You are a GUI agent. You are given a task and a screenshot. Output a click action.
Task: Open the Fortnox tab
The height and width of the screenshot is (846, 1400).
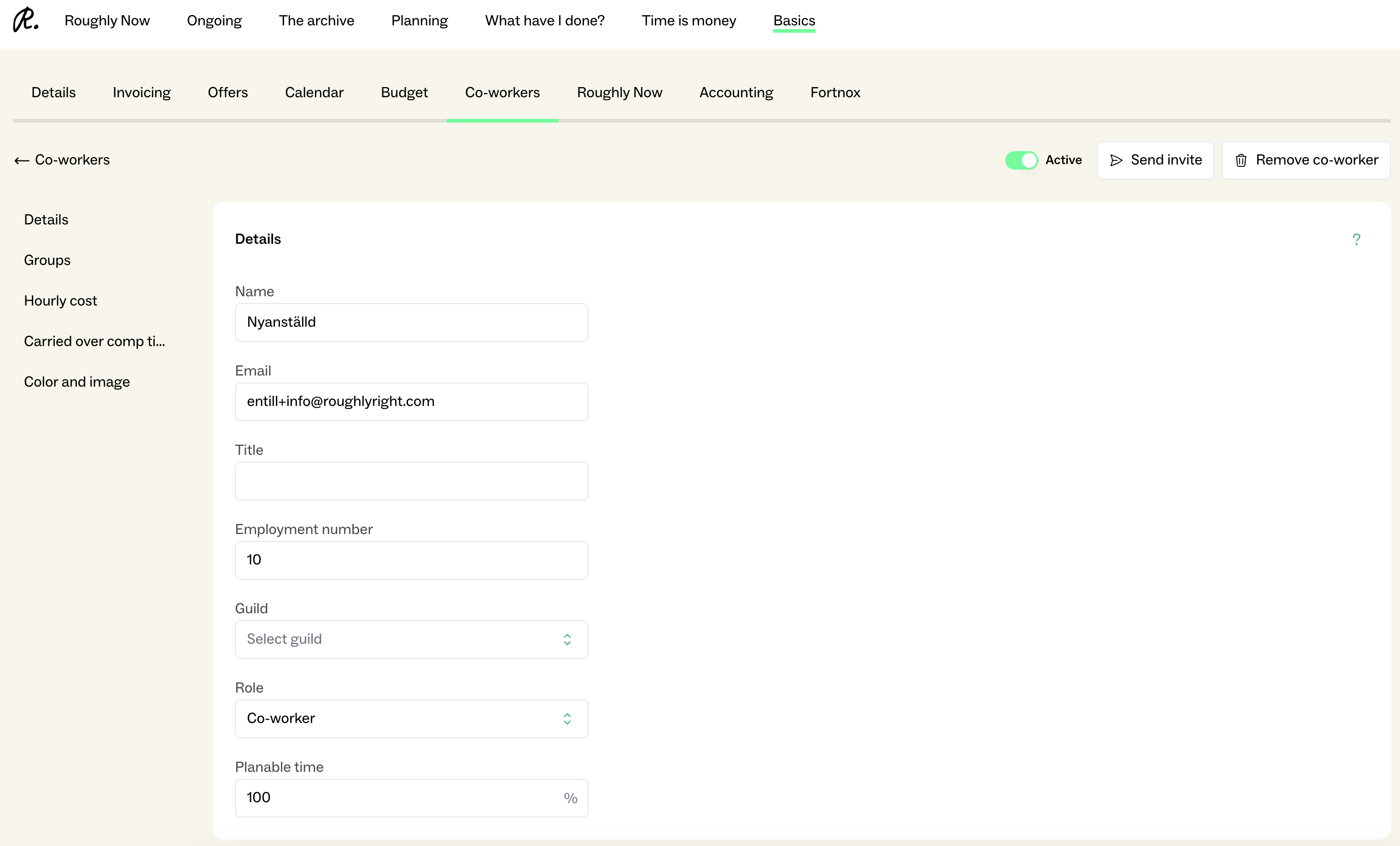tap(834, 93)
